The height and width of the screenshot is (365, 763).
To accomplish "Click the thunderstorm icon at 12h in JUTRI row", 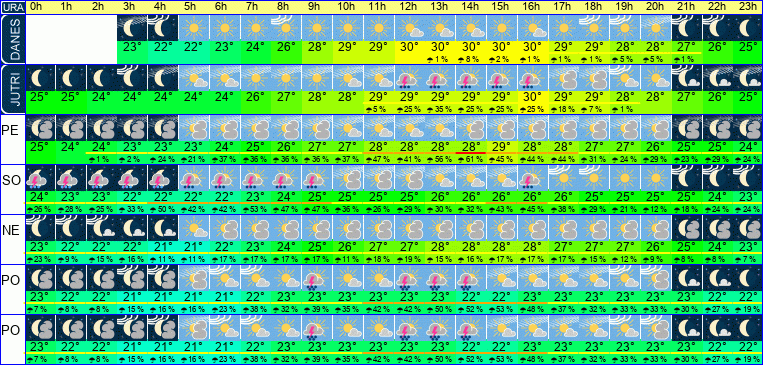I will (x=409, y=78).
